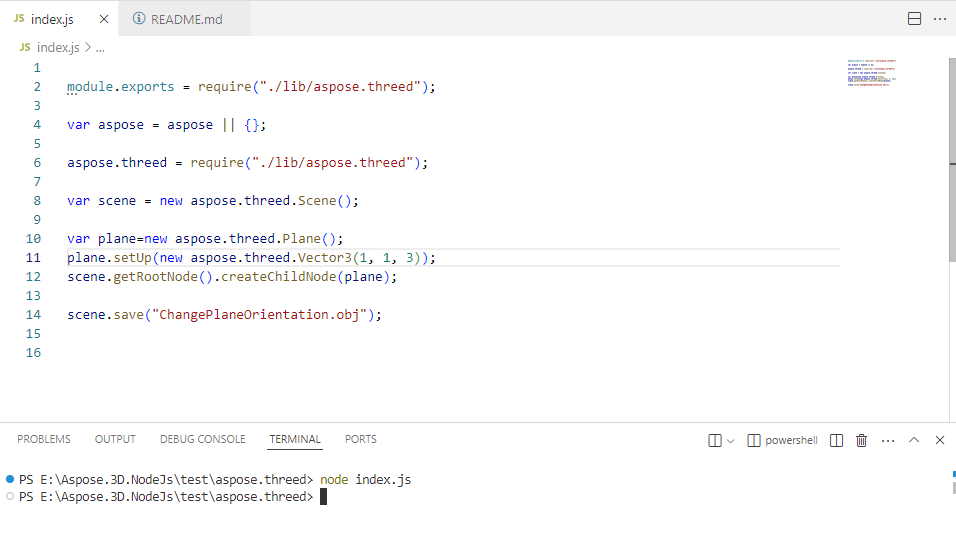Split the terminal pane
The image size is (956, 558).
tap(836, 440)
